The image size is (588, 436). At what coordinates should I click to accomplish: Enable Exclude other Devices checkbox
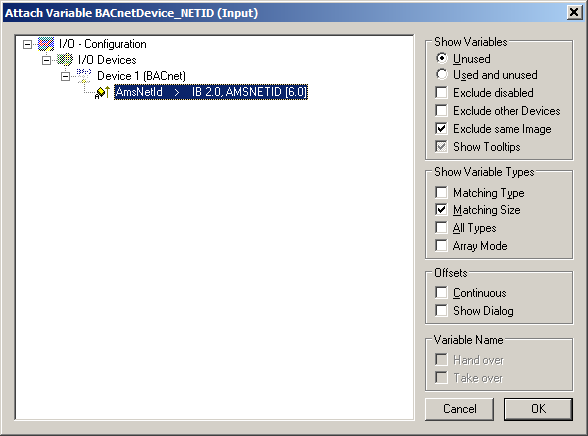click(x=441, y=110)
